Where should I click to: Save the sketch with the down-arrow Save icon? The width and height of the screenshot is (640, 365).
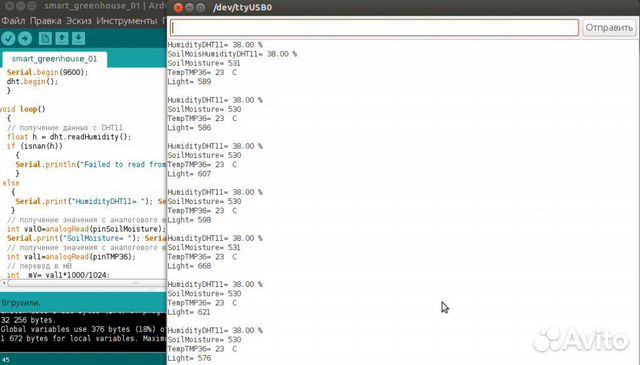click(78, 38)
